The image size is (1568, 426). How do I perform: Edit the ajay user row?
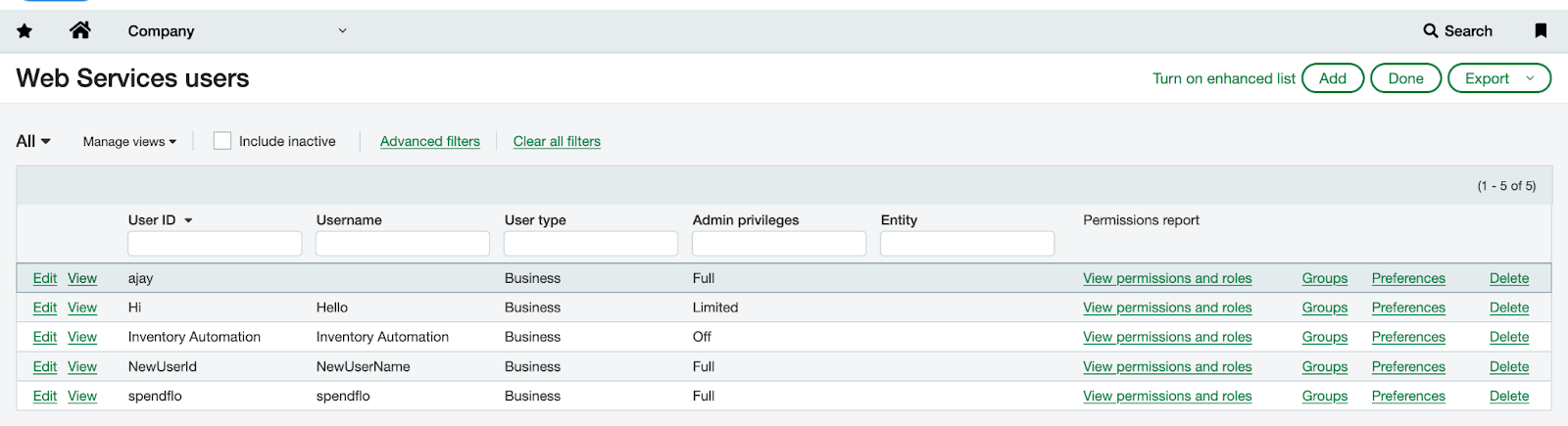pos(45,278)
